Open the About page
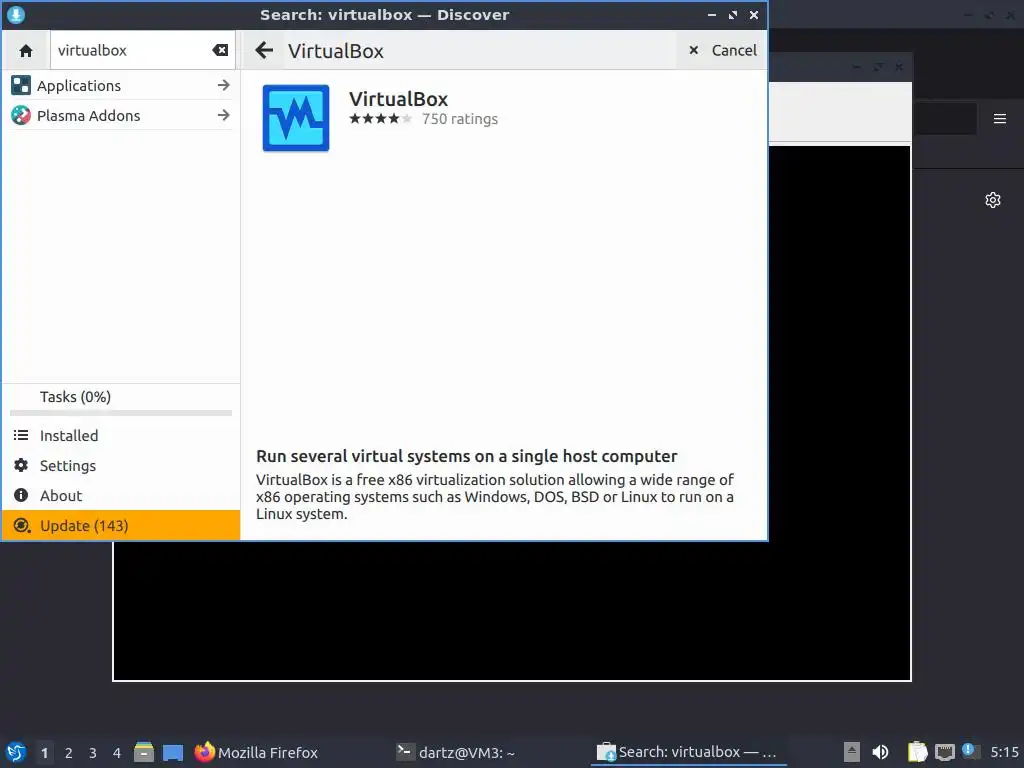 point(121,496)
